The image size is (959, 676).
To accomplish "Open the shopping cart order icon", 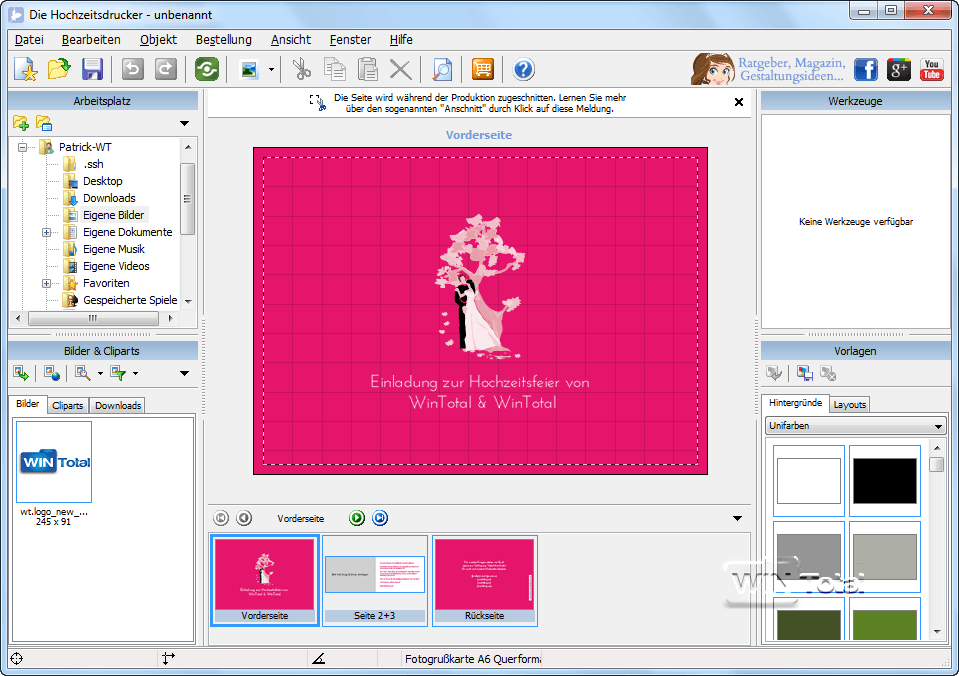I will [x=483, y=69].
